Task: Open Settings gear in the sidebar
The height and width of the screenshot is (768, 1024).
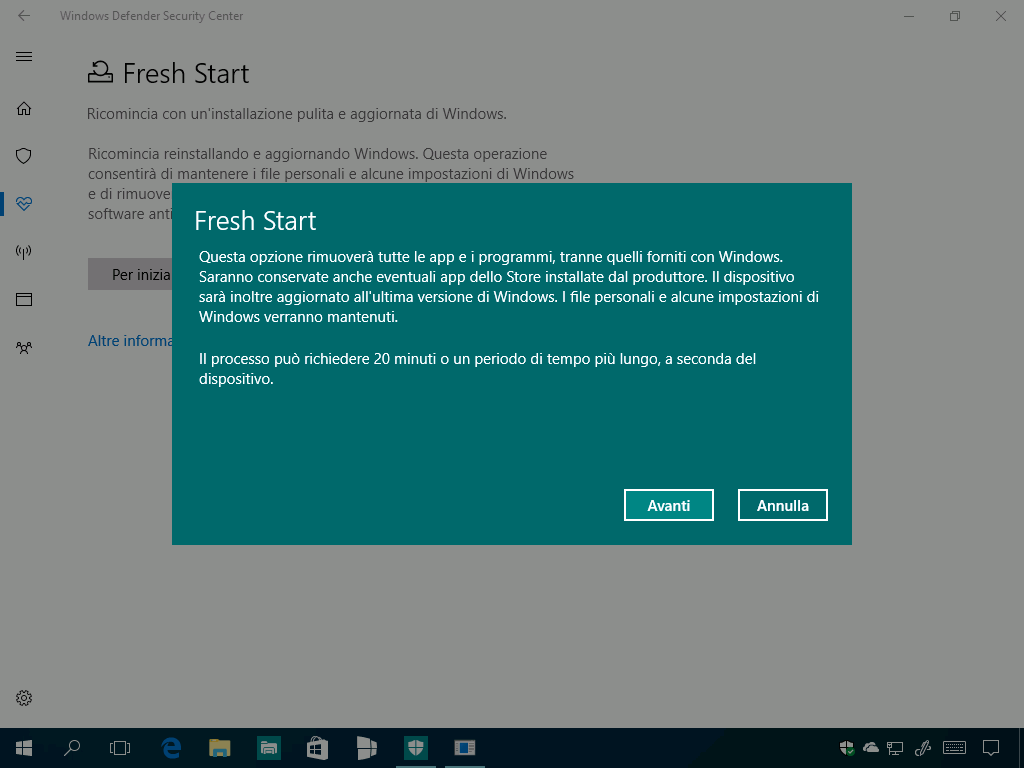Action: (x=24, y=697)
